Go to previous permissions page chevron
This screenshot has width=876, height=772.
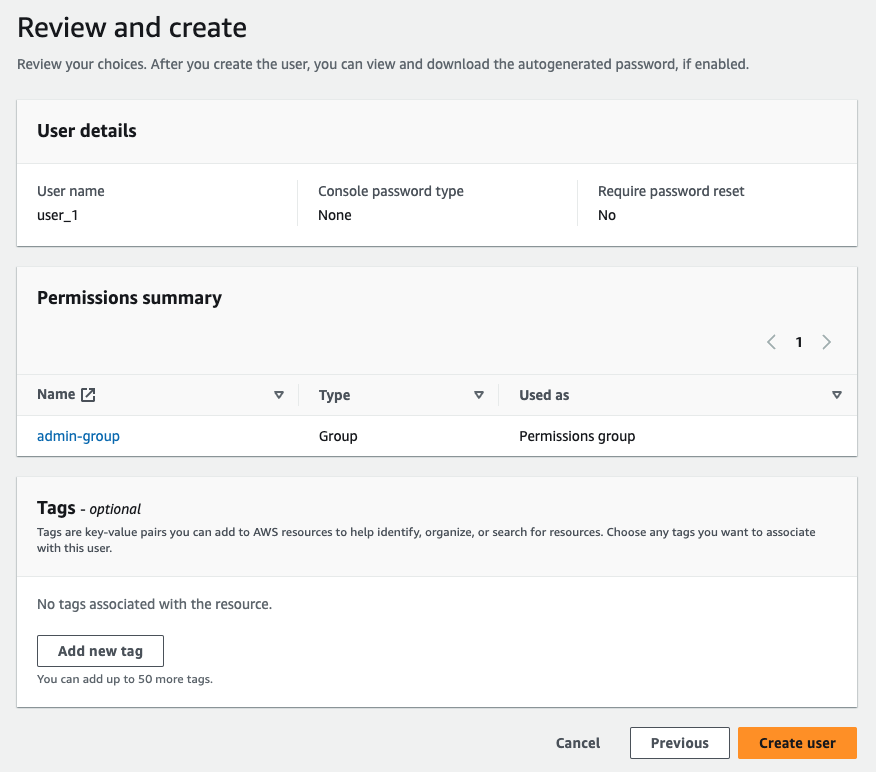(772, 342)
